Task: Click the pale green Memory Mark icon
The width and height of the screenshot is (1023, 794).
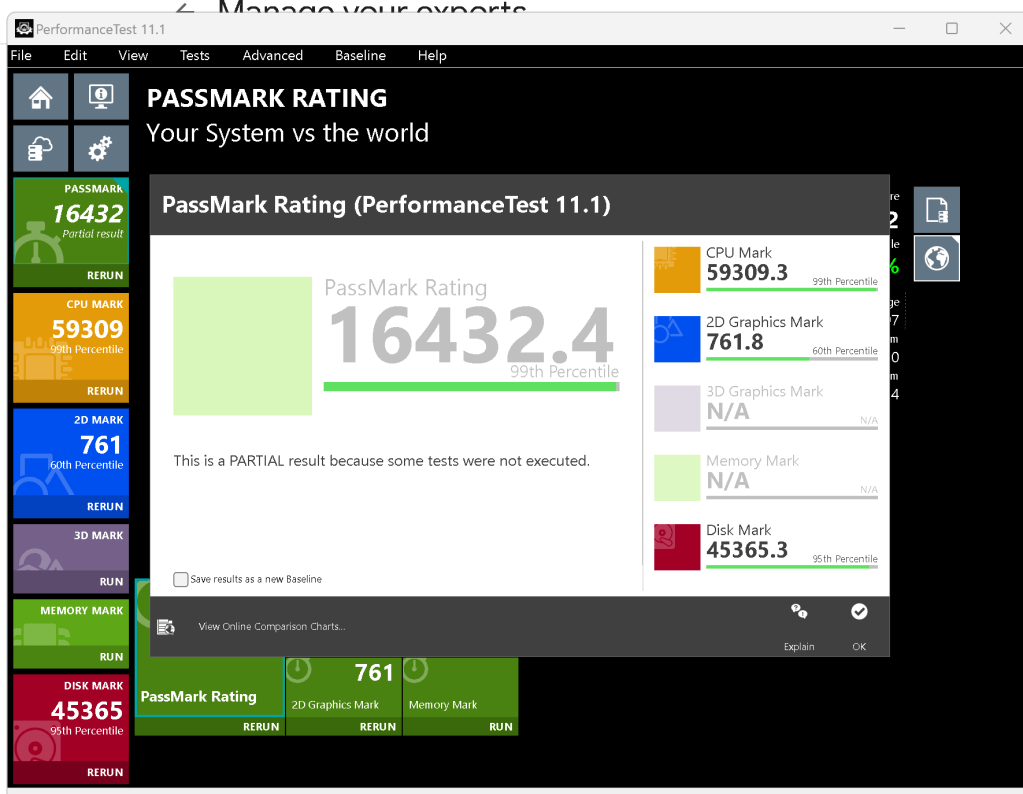Action: point(677,478)
